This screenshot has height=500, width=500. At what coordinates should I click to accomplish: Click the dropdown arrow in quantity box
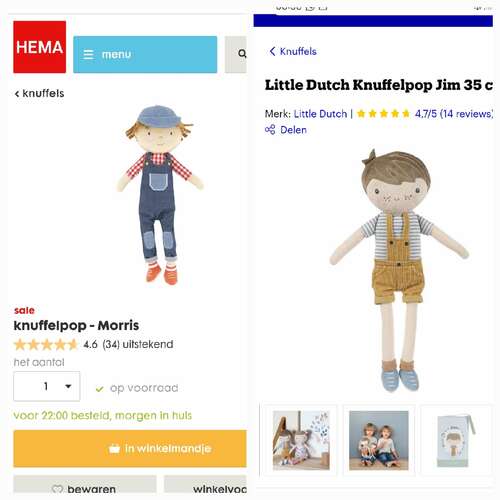tap(68, 386)
